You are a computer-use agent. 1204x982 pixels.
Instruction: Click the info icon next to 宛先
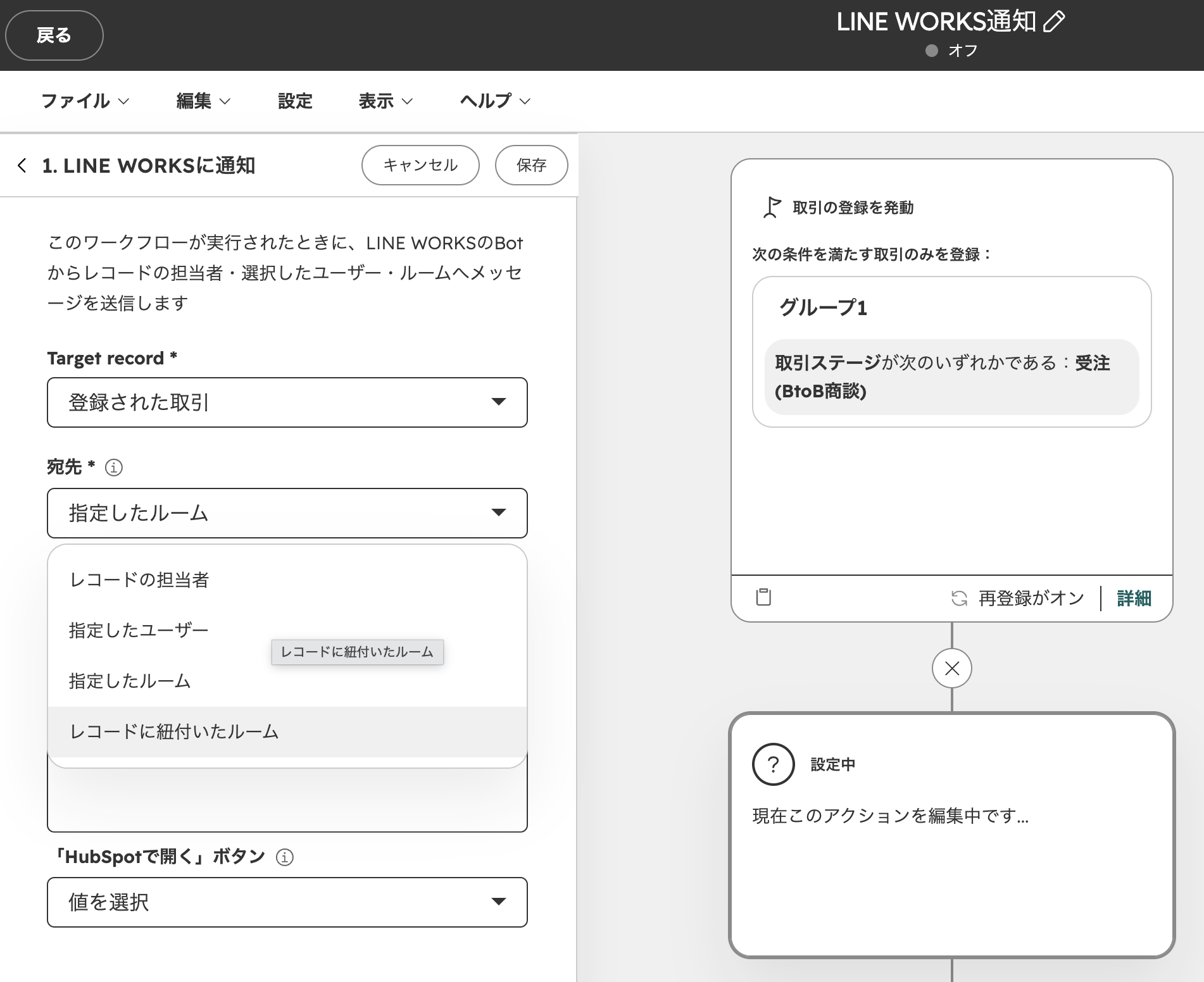tap(114, 468)
